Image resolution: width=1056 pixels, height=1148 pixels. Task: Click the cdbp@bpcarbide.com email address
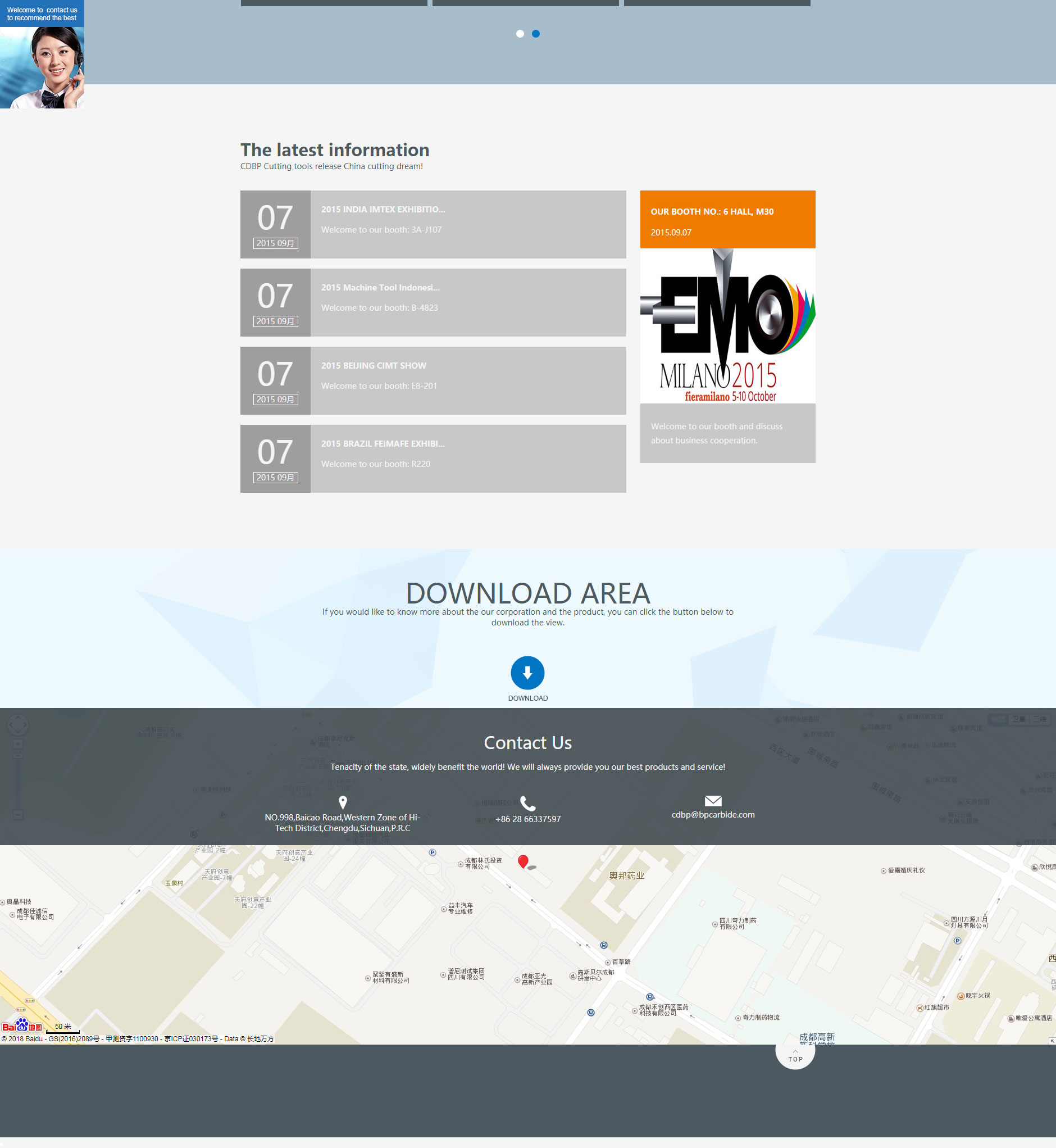[x=713, y=815]
